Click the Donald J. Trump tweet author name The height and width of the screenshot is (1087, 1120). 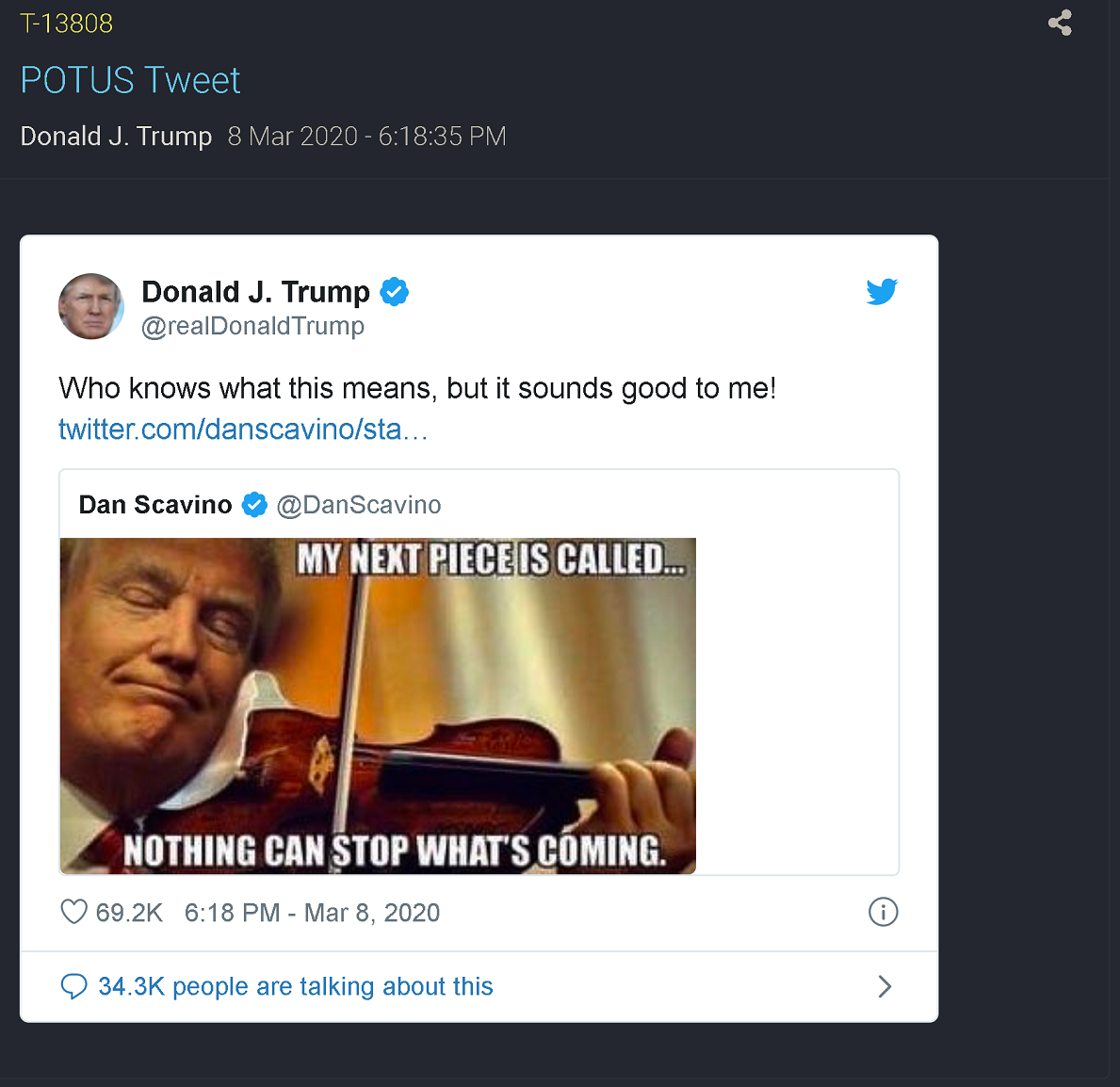[x=255, y=292]
